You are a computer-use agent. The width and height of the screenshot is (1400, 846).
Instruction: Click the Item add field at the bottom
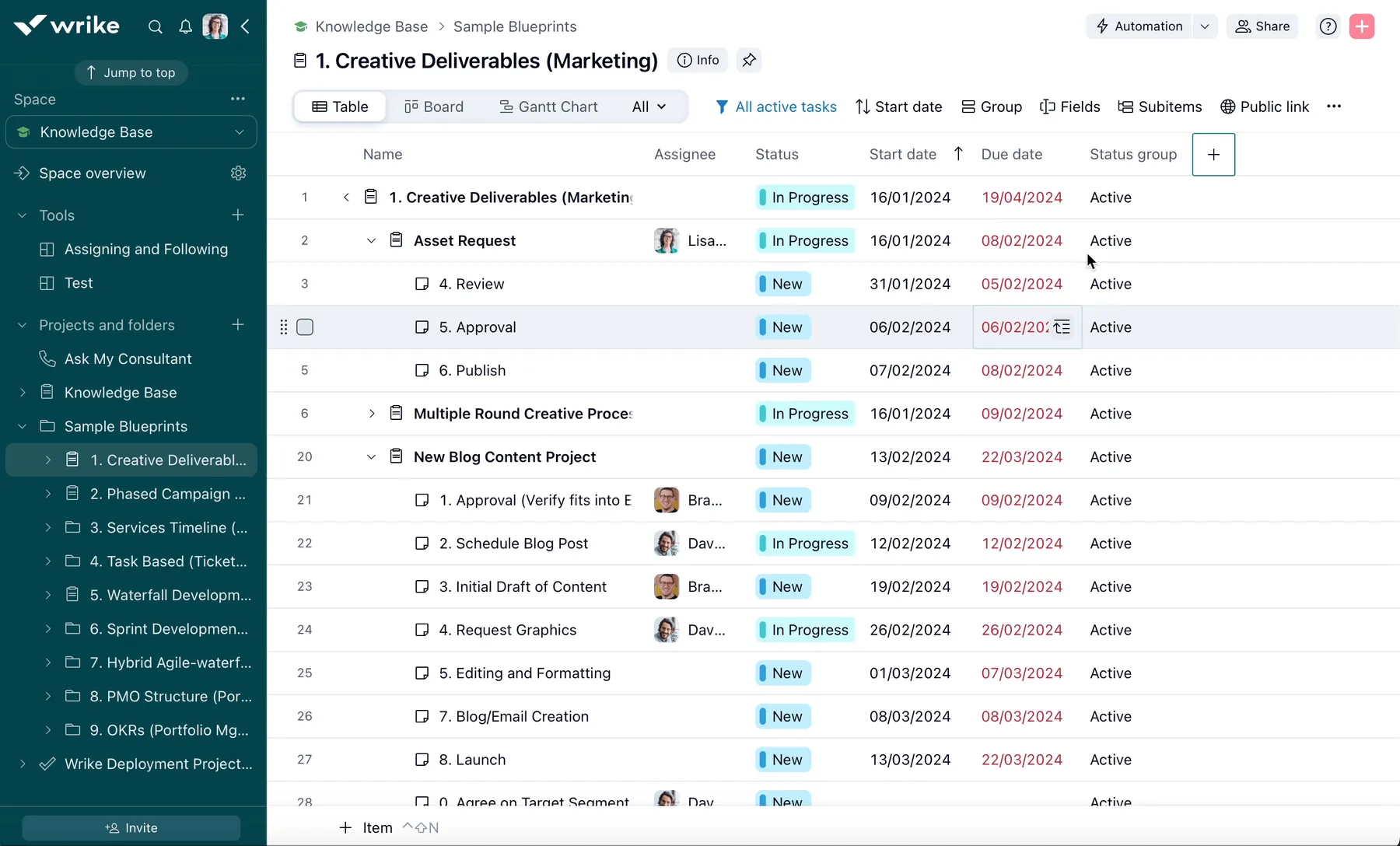tap(366, 827)
